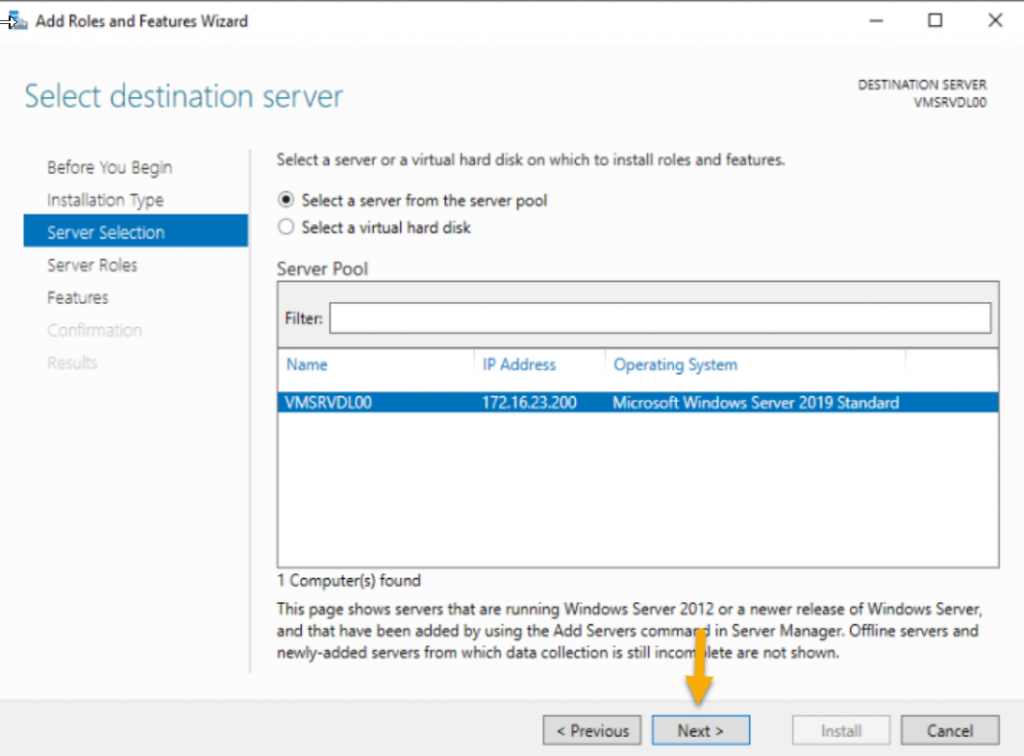
Task: Sort servers by the Name column
Action: [306, 364]
